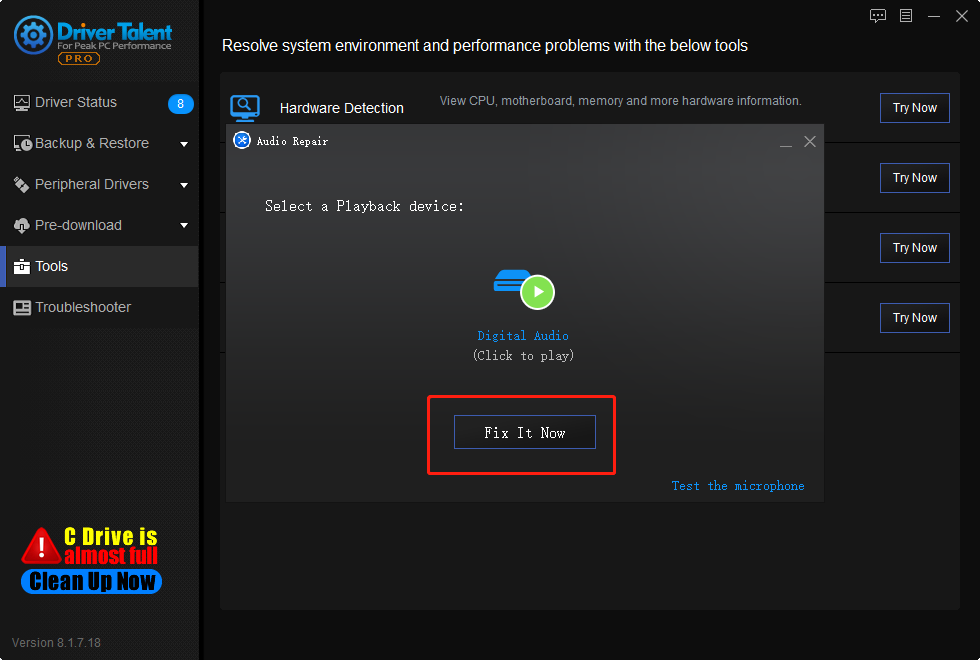This screenshot has width=980, height=660.
Task: Click Try Now for Hardware Detection
Action: coord(914,108)
